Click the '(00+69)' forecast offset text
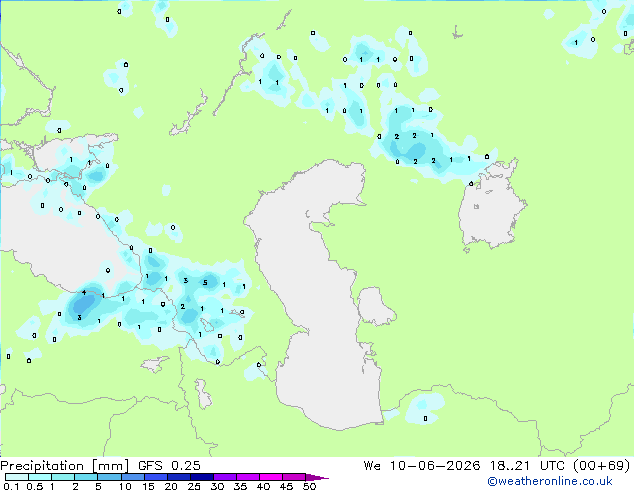 point(602,466)
